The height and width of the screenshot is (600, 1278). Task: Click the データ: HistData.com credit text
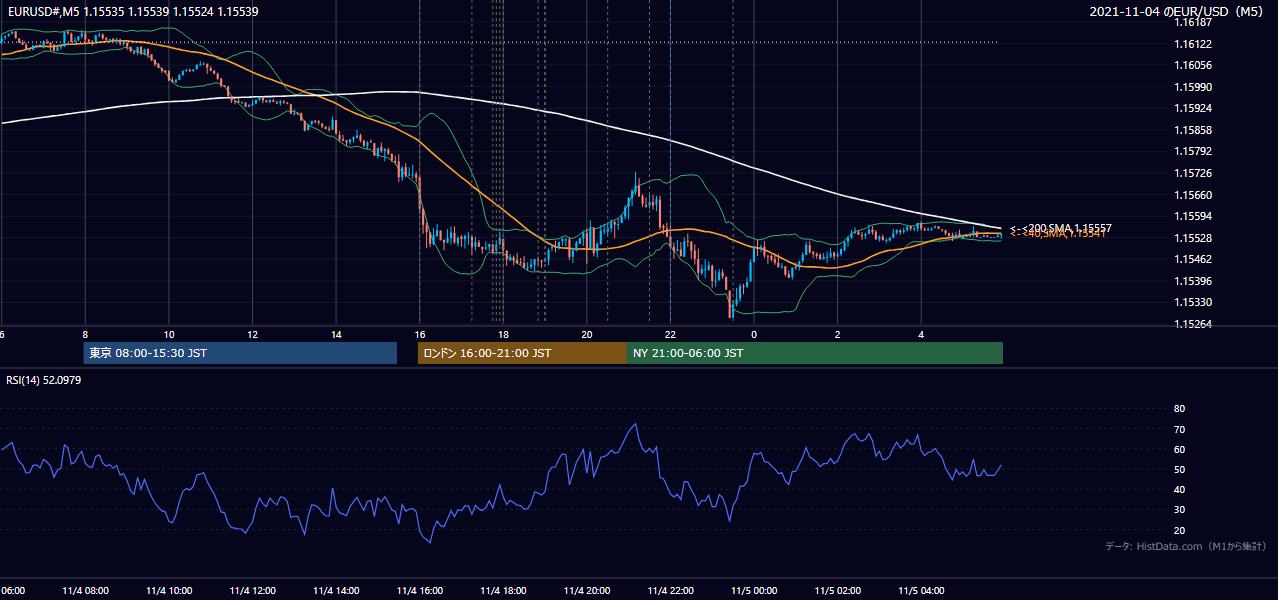pos(1185,546)
